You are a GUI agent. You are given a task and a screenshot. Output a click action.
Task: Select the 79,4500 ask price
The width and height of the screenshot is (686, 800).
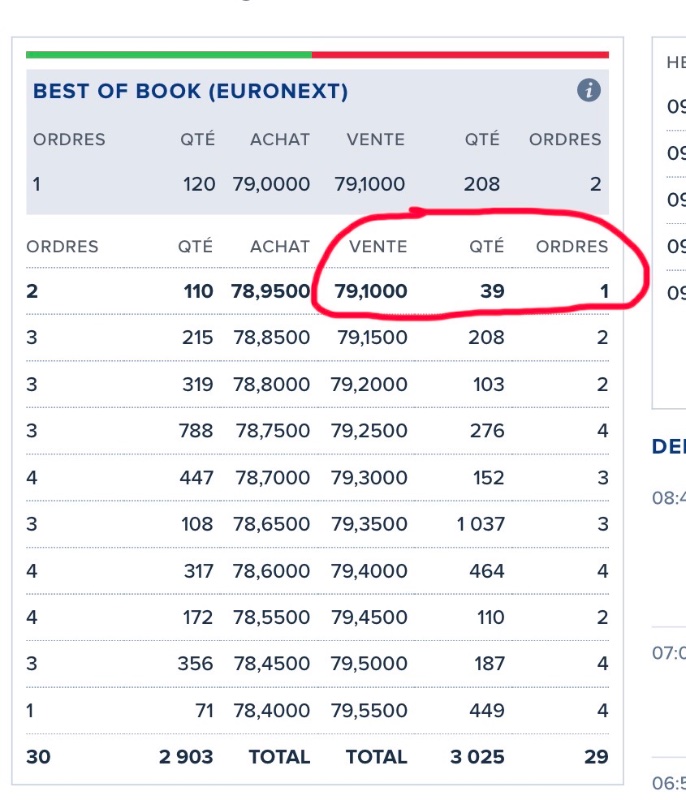point(372,617)
